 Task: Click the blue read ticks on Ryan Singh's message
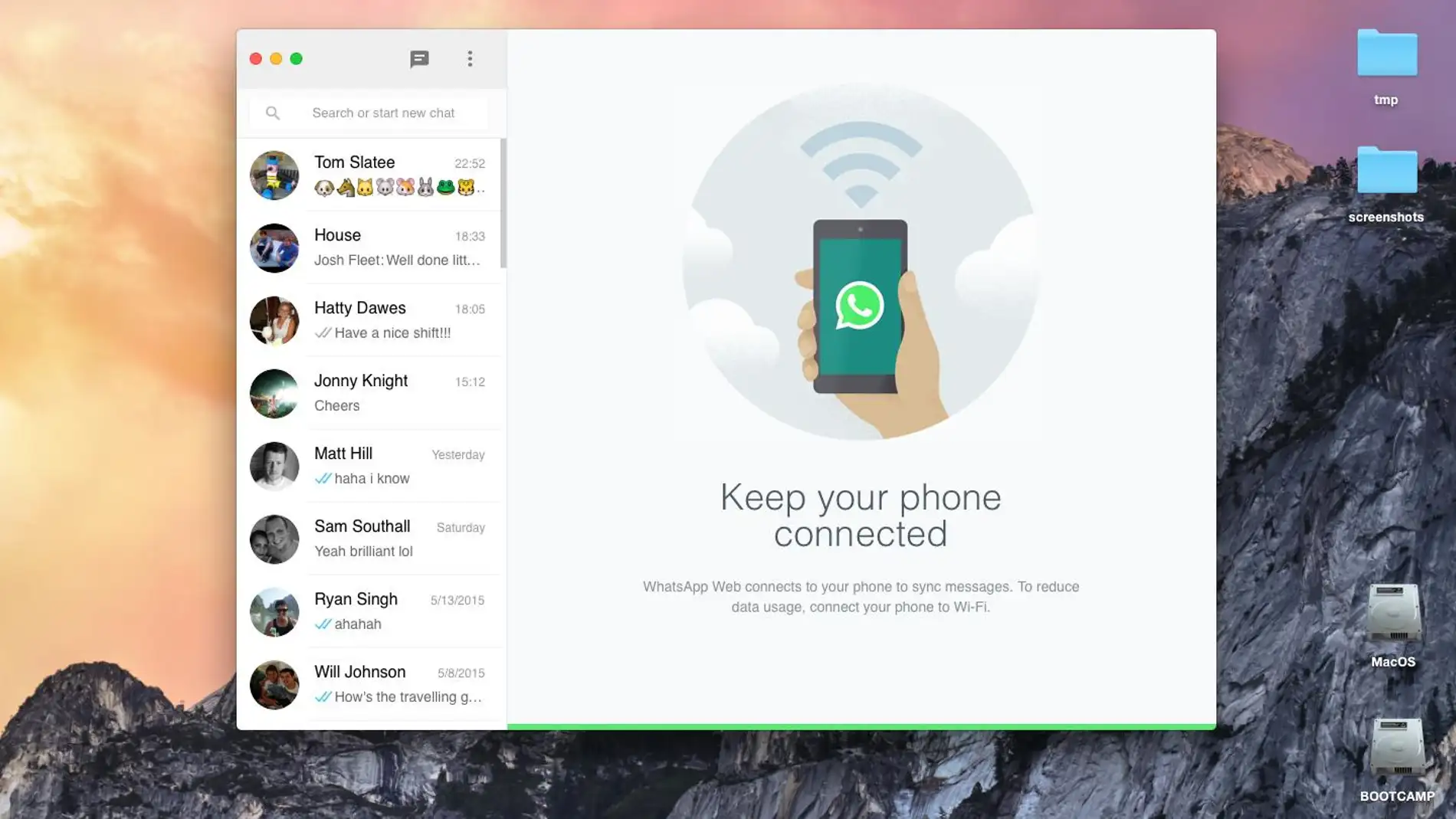point(323,624)
